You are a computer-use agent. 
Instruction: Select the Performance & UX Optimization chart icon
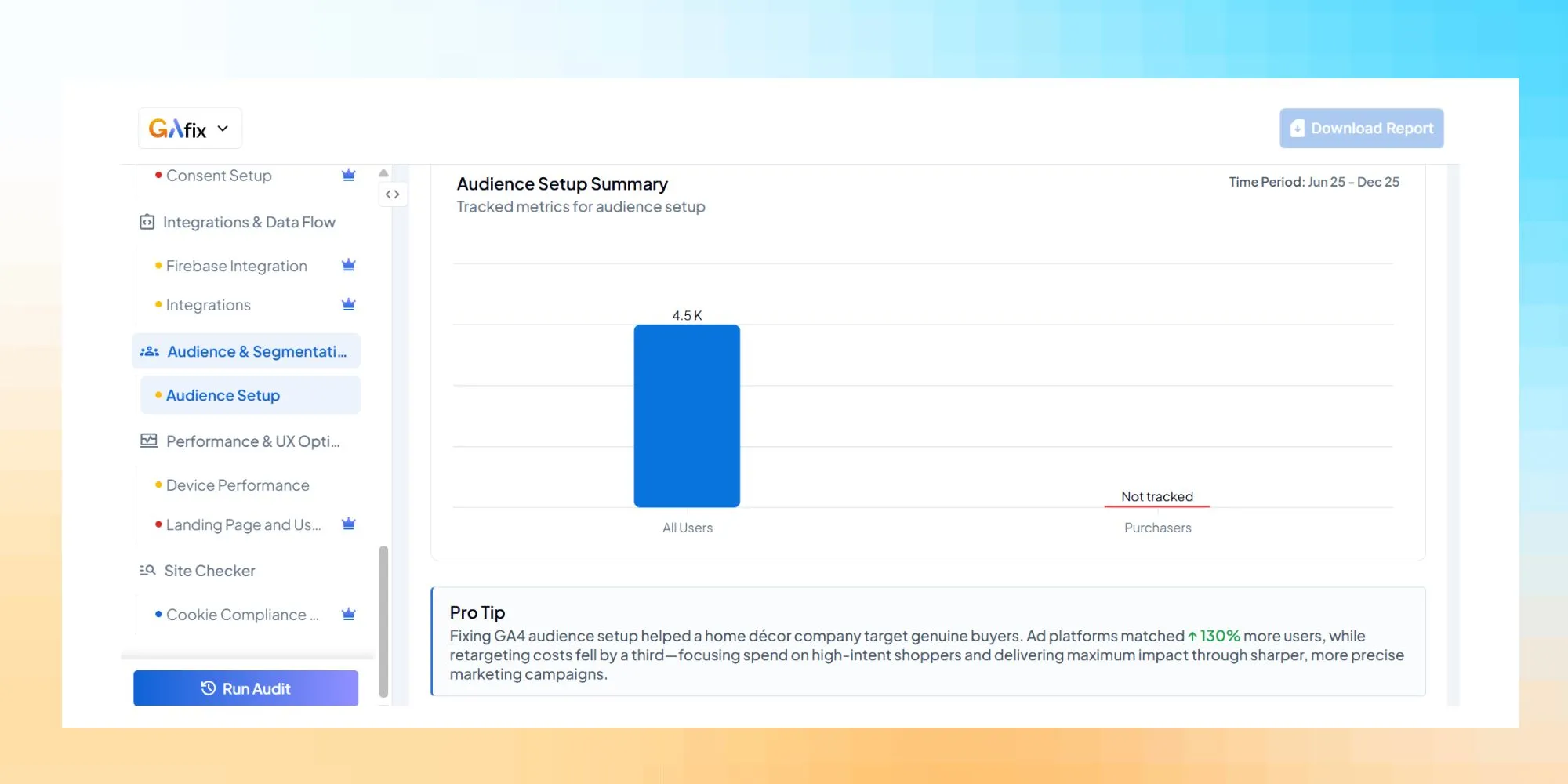pyautogui.click(x=148, y=441)
